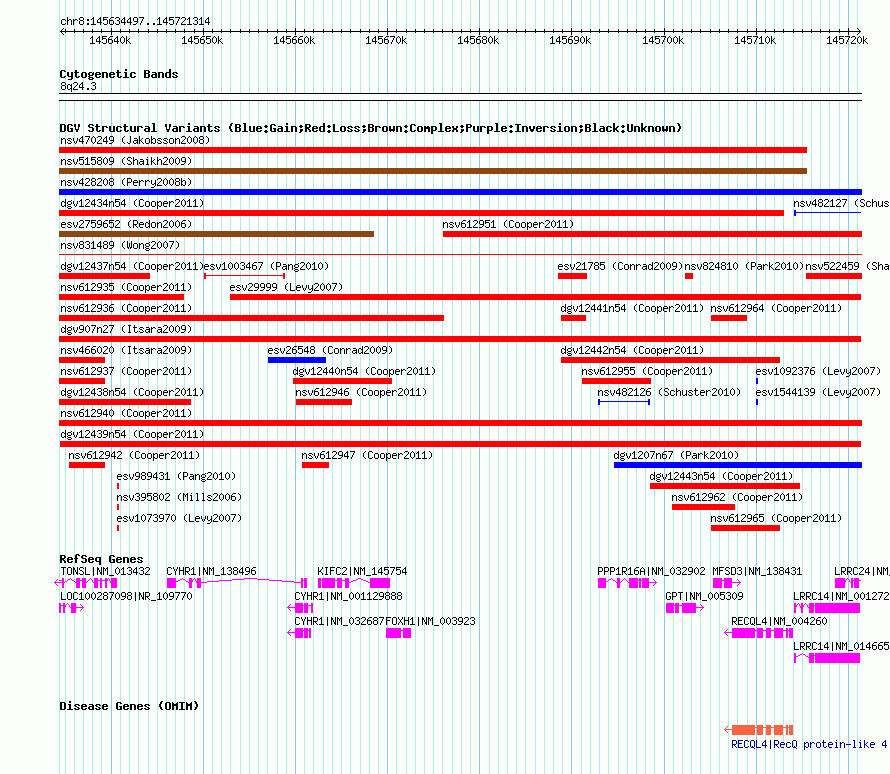Select variant esv21785 (Conrad2009)
The image size is (890, 774).
tap(620, 267)
